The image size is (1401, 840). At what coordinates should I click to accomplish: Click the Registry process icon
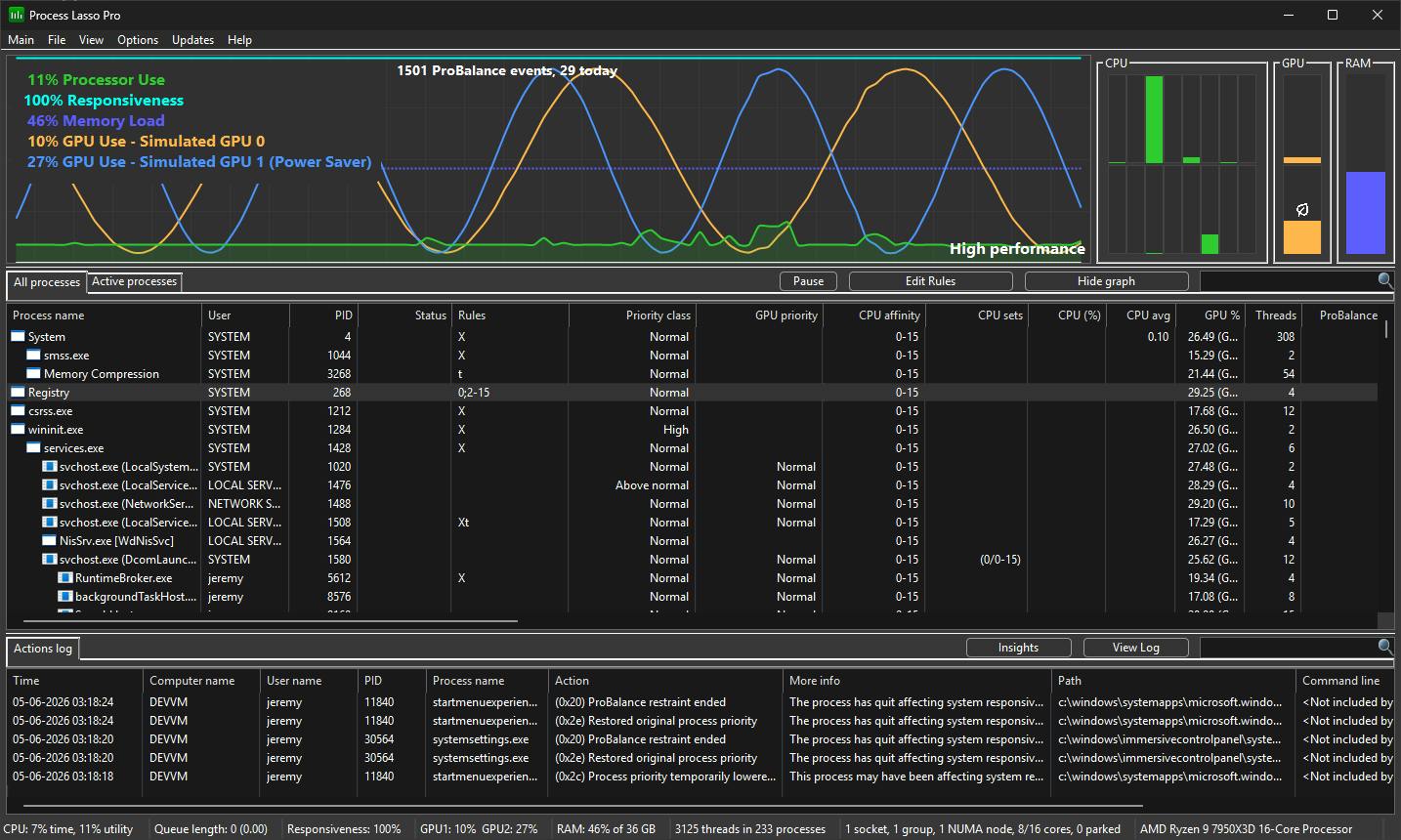tap(18, 393)
